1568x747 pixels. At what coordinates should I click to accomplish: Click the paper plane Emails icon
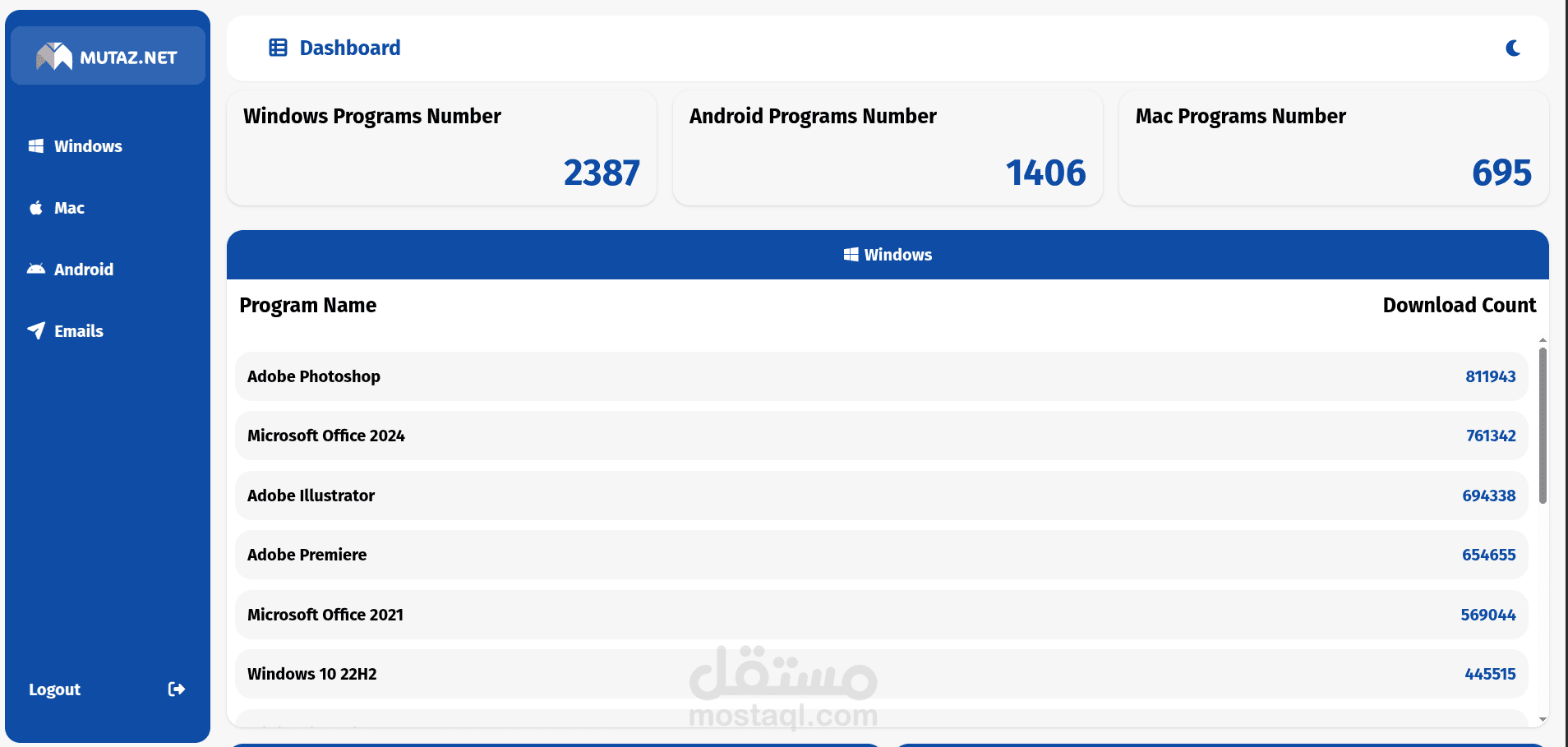tap(36, 330)
